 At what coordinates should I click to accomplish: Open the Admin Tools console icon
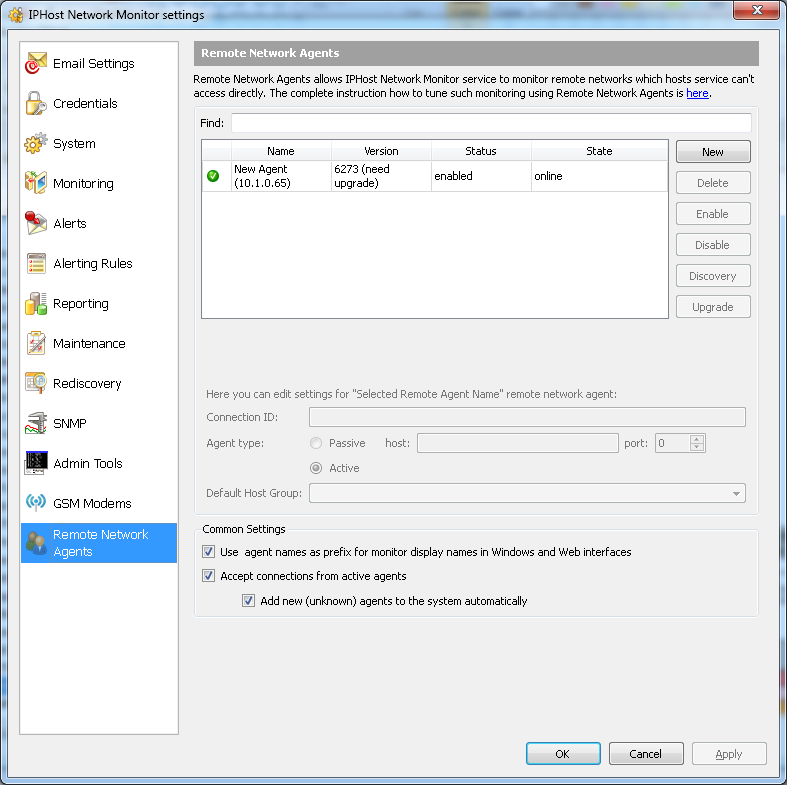tap(36, 463)
